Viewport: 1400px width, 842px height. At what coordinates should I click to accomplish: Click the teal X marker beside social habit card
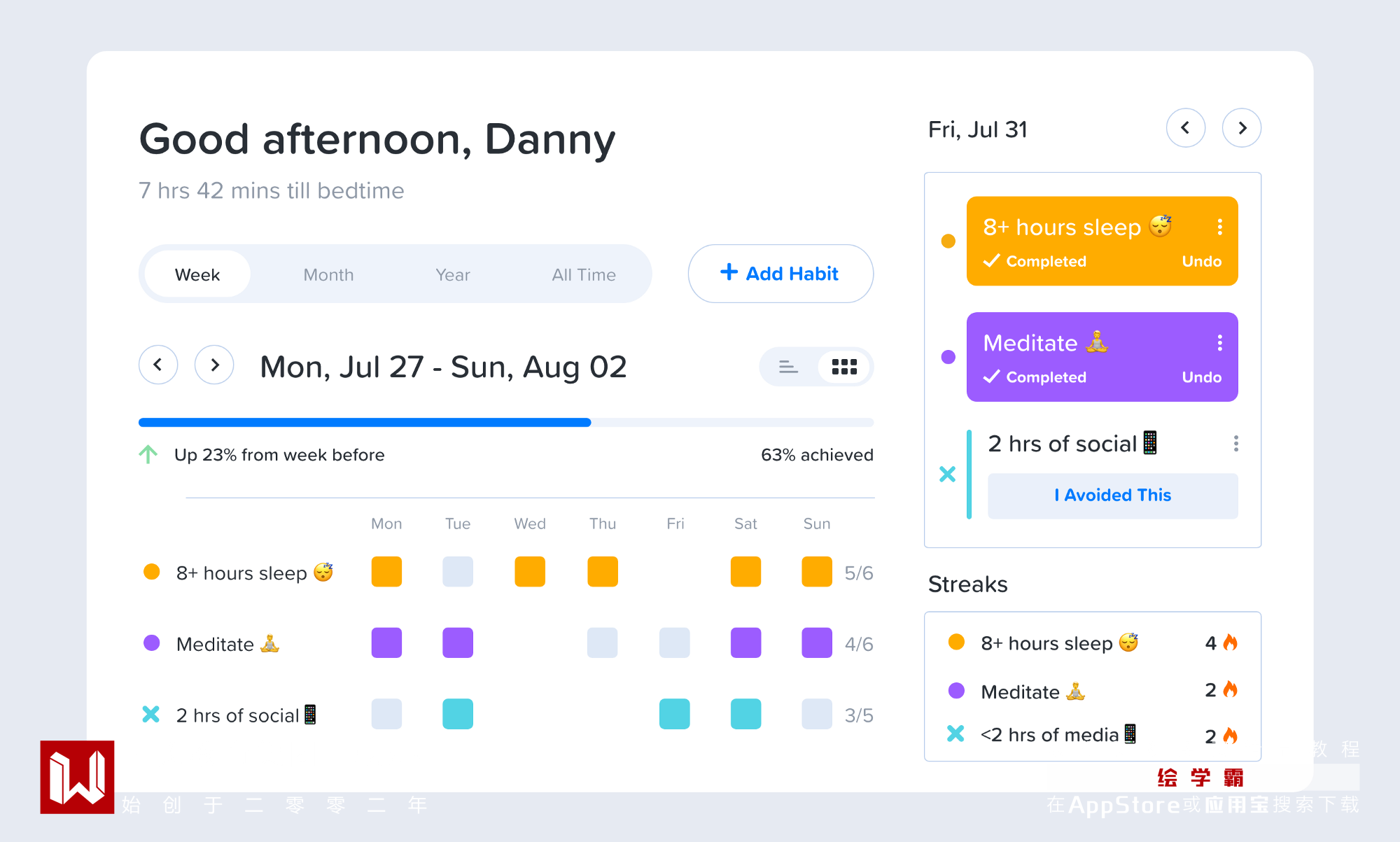[947, 475]
